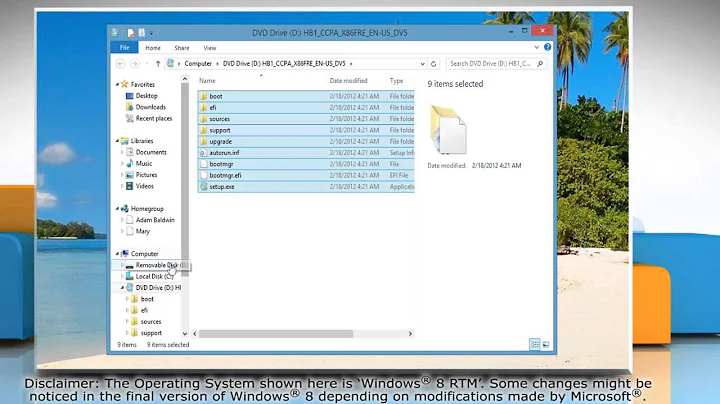Click the Homegroup icon in sidebar

[x=124, y=208]
